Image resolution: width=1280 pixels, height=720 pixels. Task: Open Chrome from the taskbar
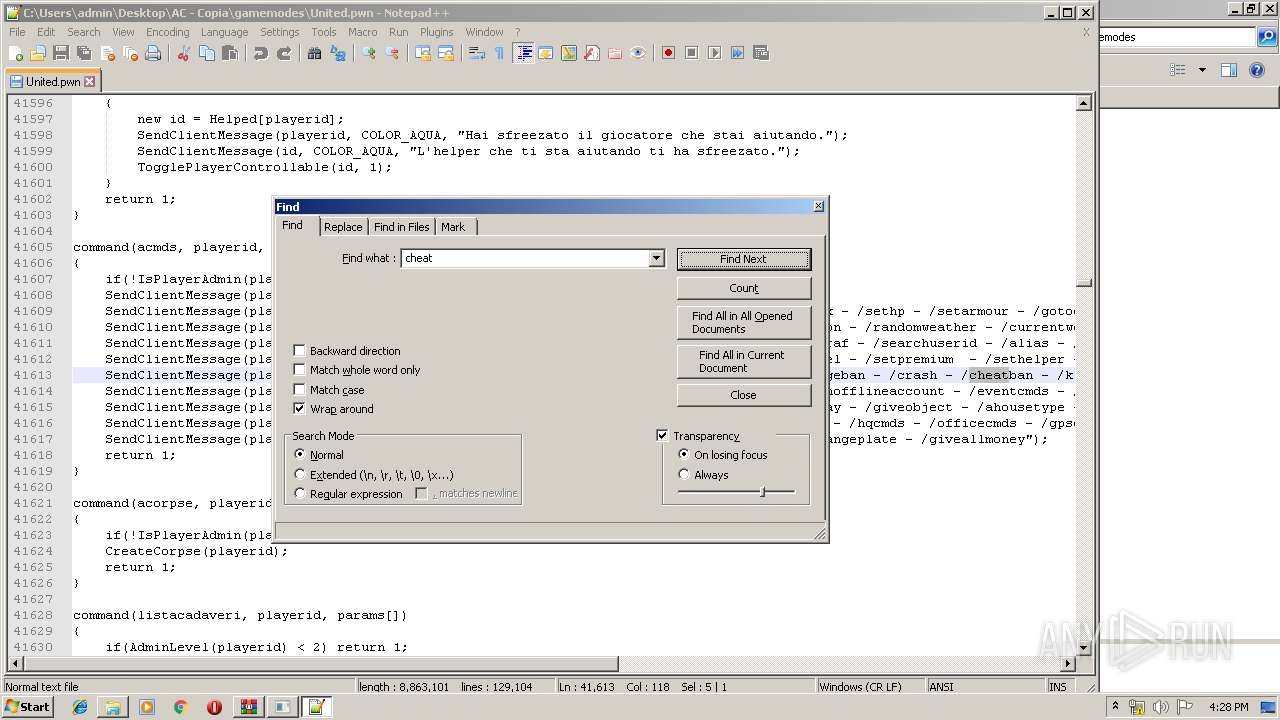(180, 707)
